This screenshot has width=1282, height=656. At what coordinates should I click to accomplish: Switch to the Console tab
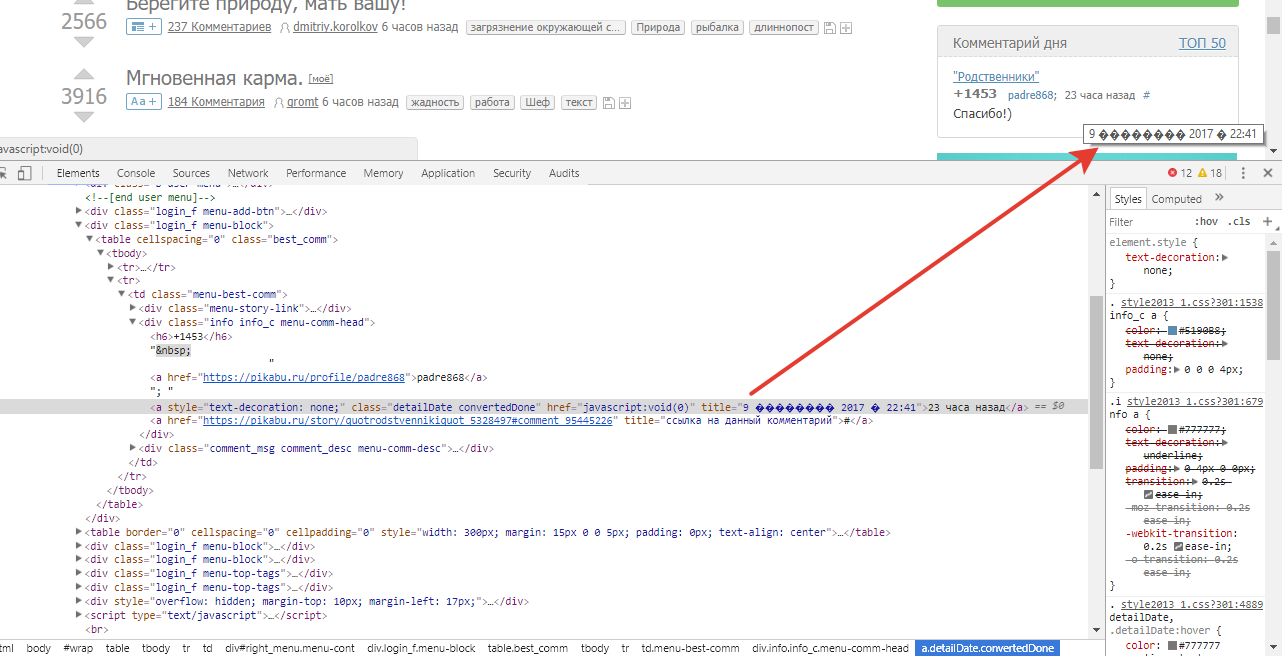click(x=136, y=173)
